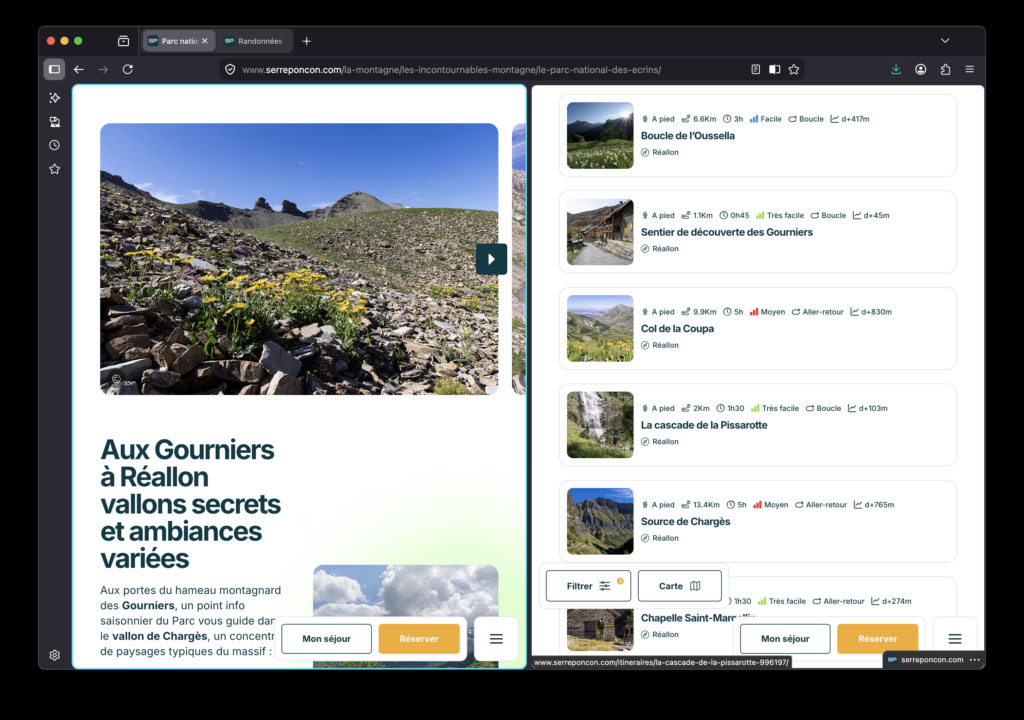Close the Parc national tab
This screenshot has height=720, width=1024.
[x=205, y=41]
